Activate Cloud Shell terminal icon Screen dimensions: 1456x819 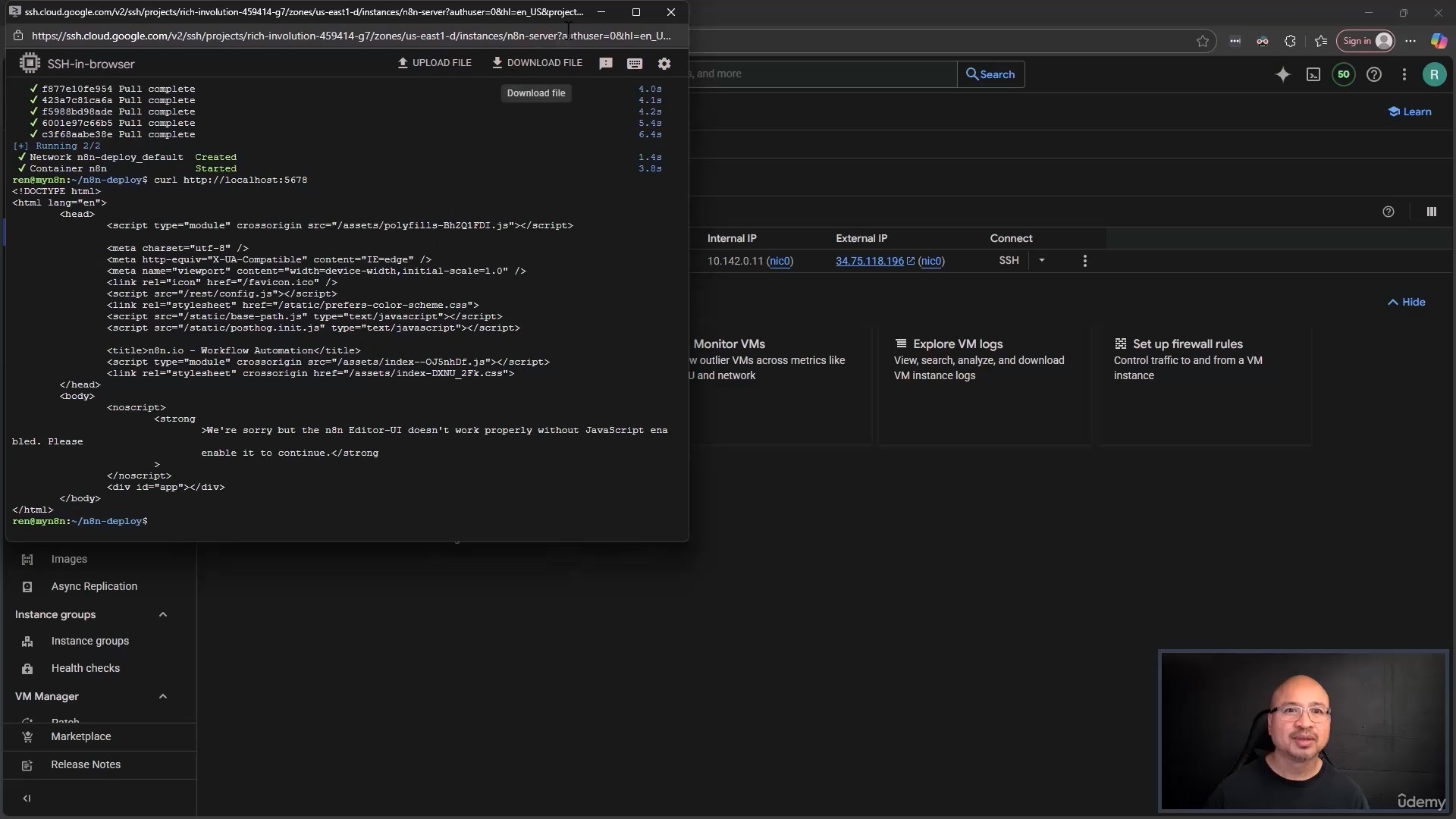(x=1313, y=74)
